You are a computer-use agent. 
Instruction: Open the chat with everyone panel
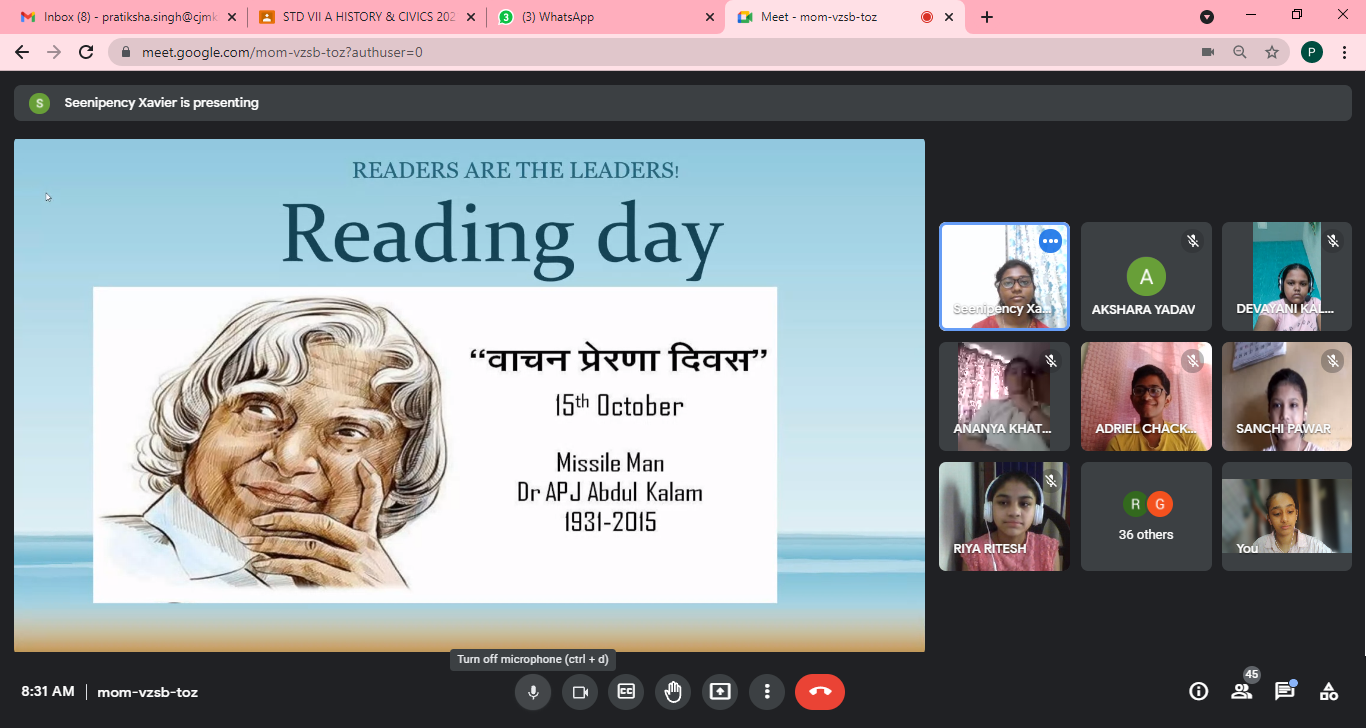(x=1285, y=691)
